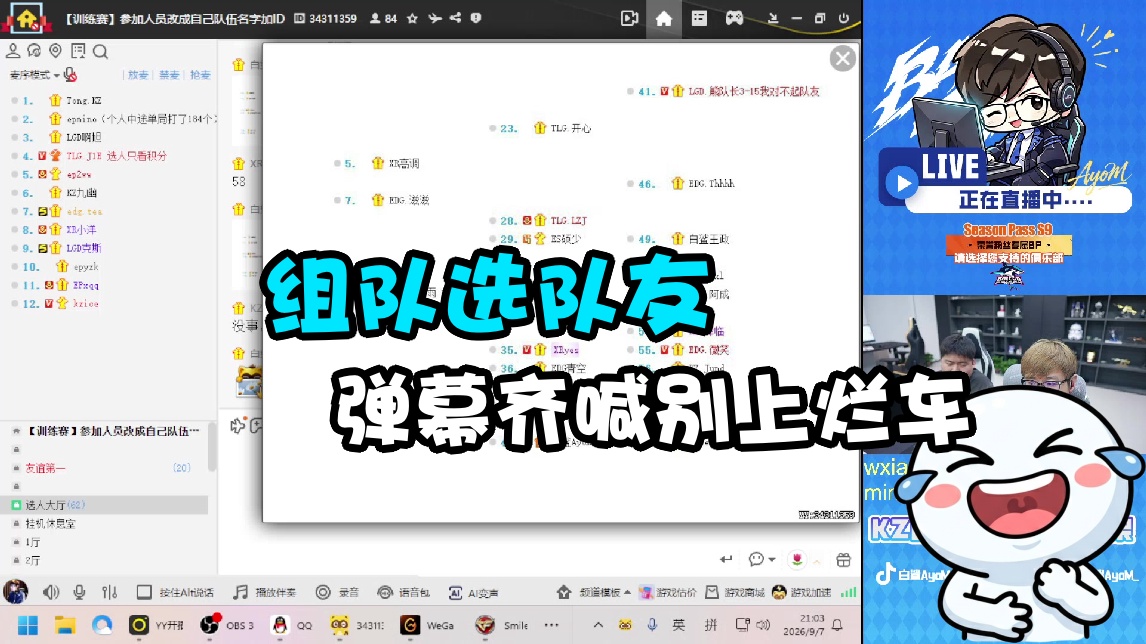Open the game controller tab in top bar
Screen dimensions: 1146x644
(734, 18)
